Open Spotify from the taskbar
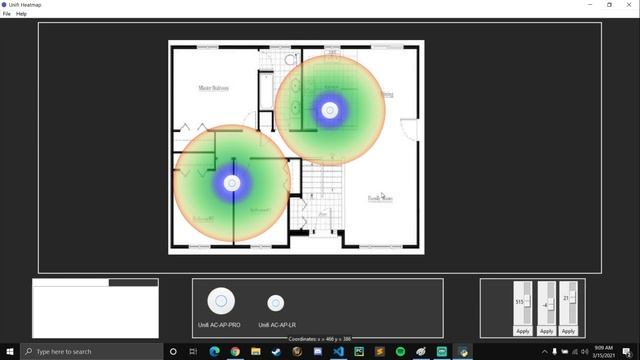 point(400,351)
